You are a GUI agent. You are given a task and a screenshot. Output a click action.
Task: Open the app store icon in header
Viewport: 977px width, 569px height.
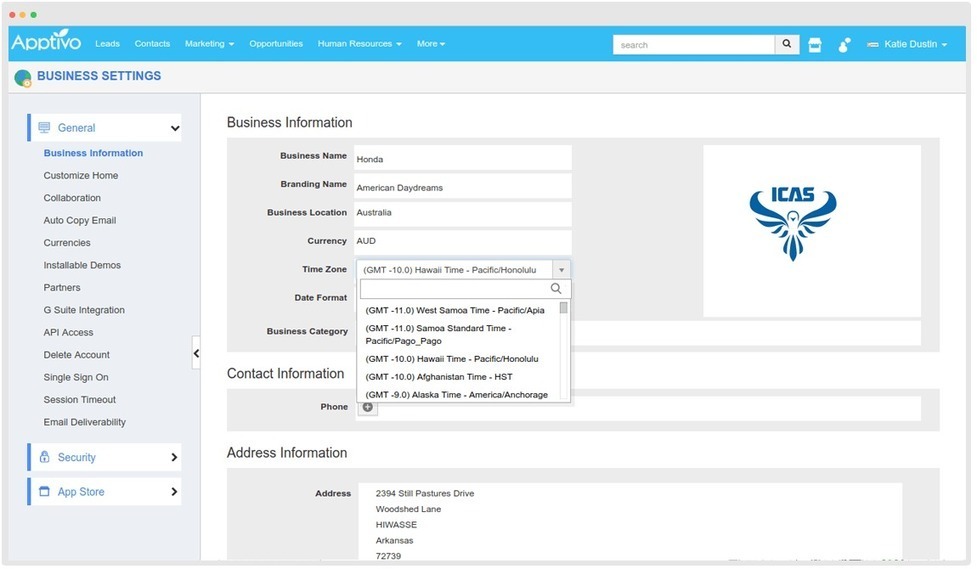pos(815,45)
